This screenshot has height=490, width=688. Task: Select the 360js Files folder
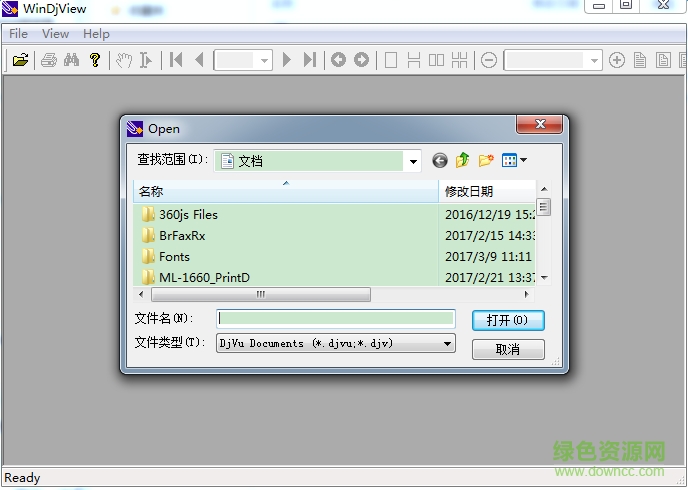188,215
